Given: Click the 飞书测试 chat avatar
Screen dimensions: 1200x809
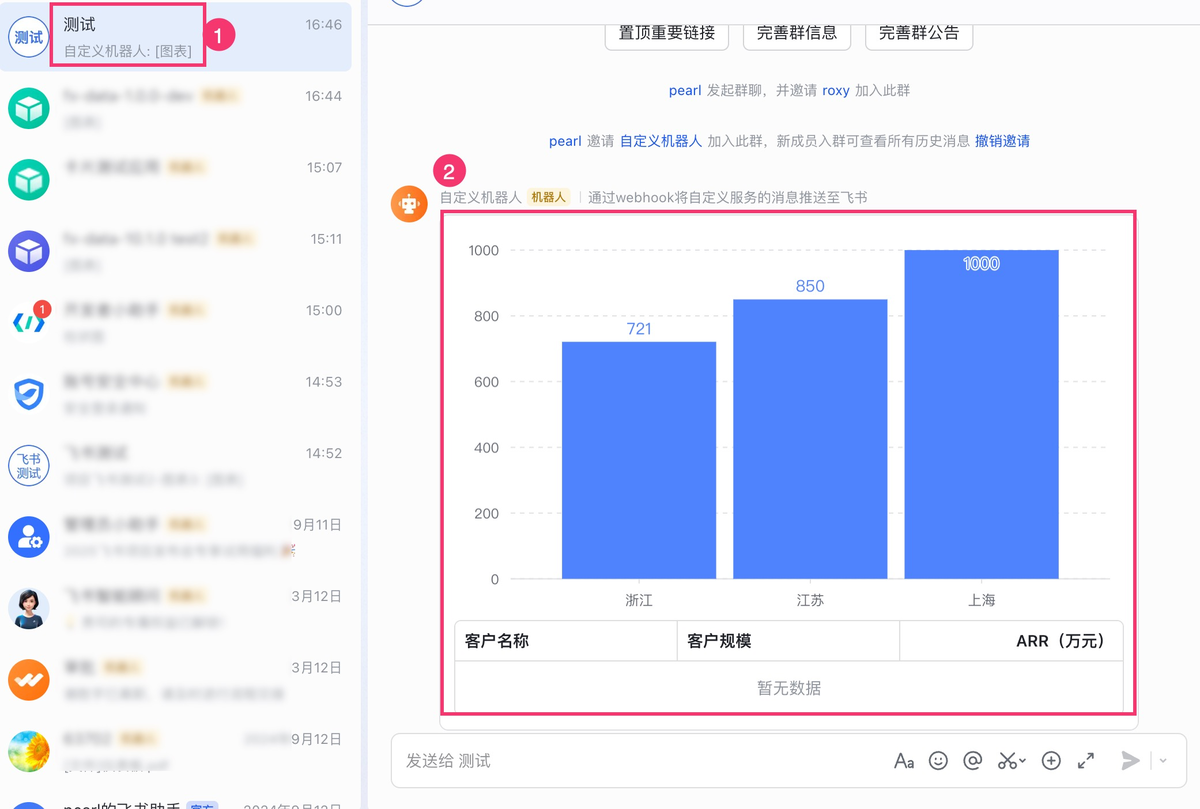Looking at the screenshot, I should click(27, 465).
